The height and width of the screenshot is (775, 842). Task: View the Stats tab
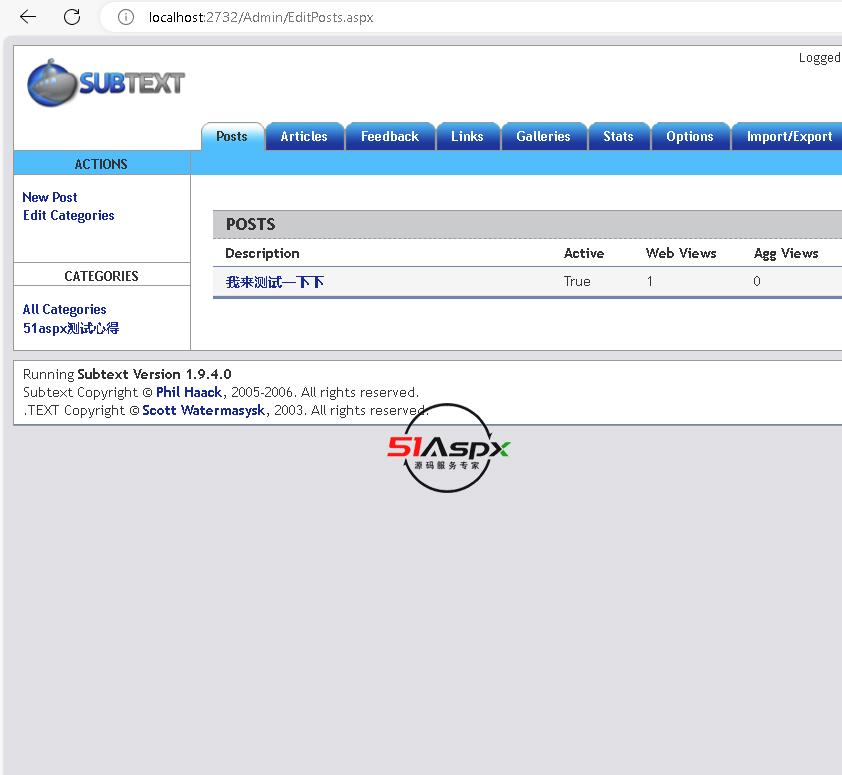[x=619, y=136]
